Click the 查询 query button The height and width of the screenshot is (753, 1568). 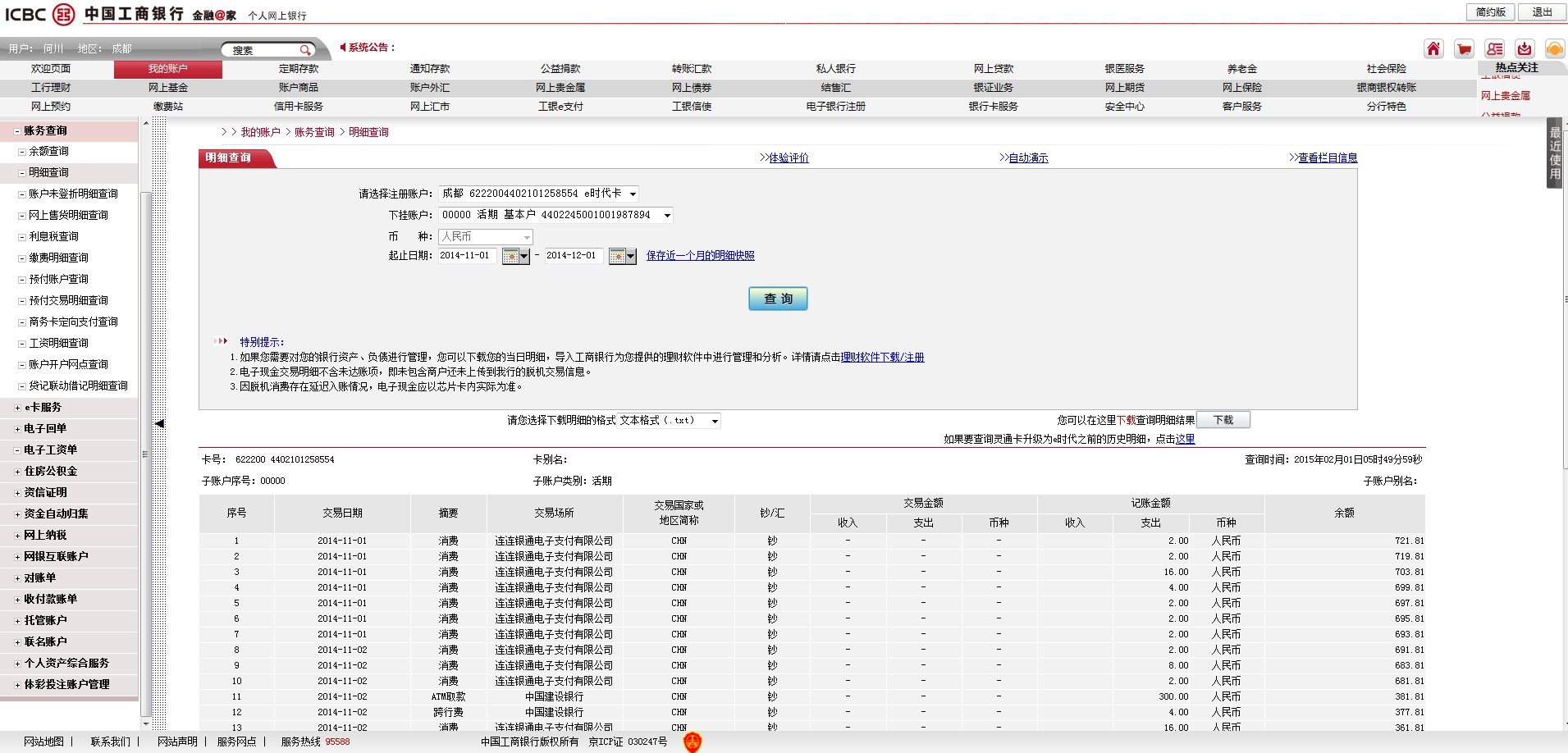click(x=777, y=299)
